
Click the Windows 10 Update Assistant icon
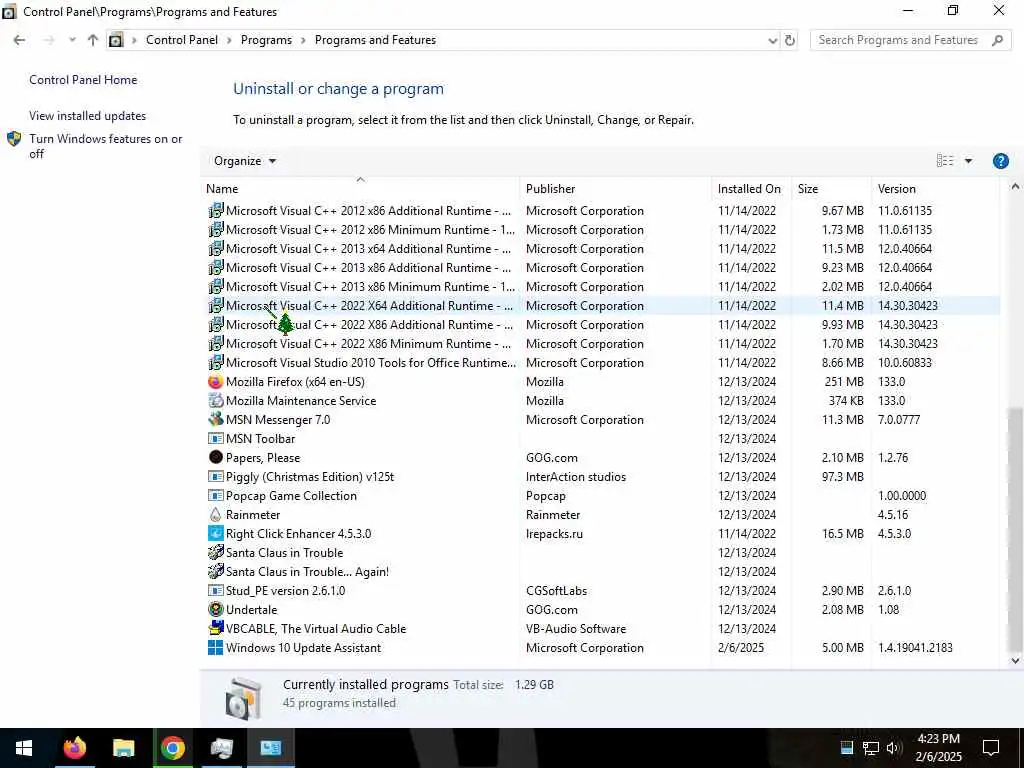pos(215,647)
